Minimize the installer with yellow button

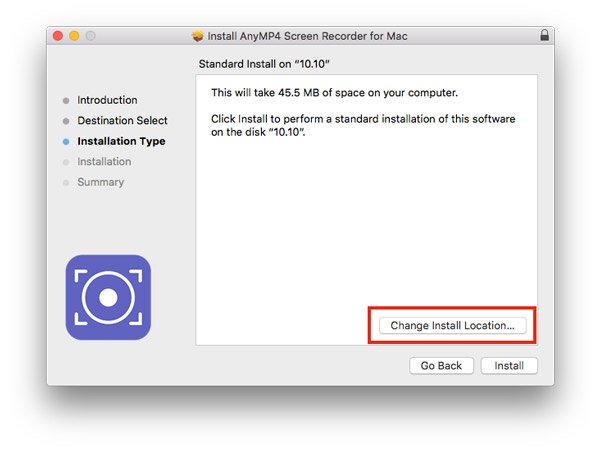pyautogui.click(x=74, y=36)
